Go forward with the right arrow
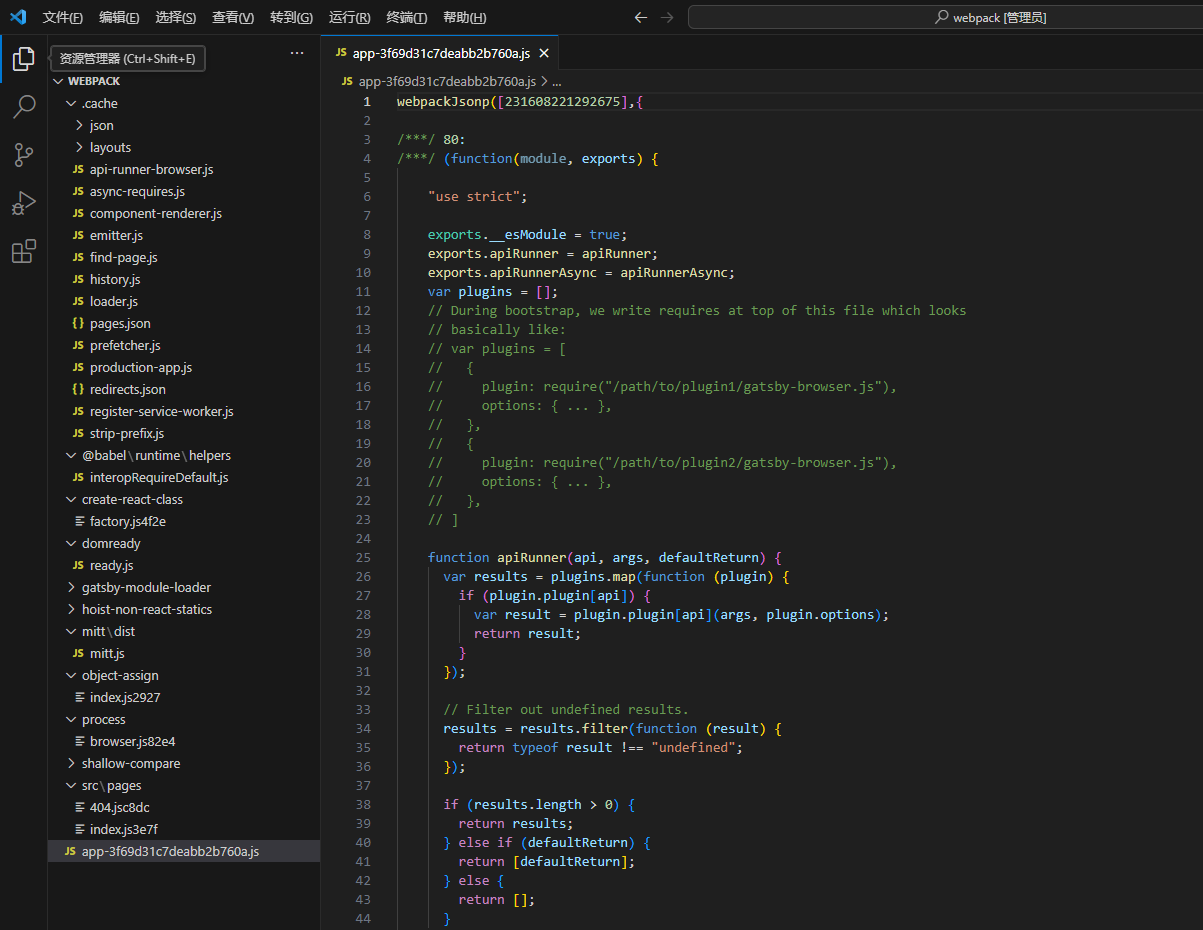Image resolution: width=1203 pixels, height=930 pixels. (x=667, y=18)
